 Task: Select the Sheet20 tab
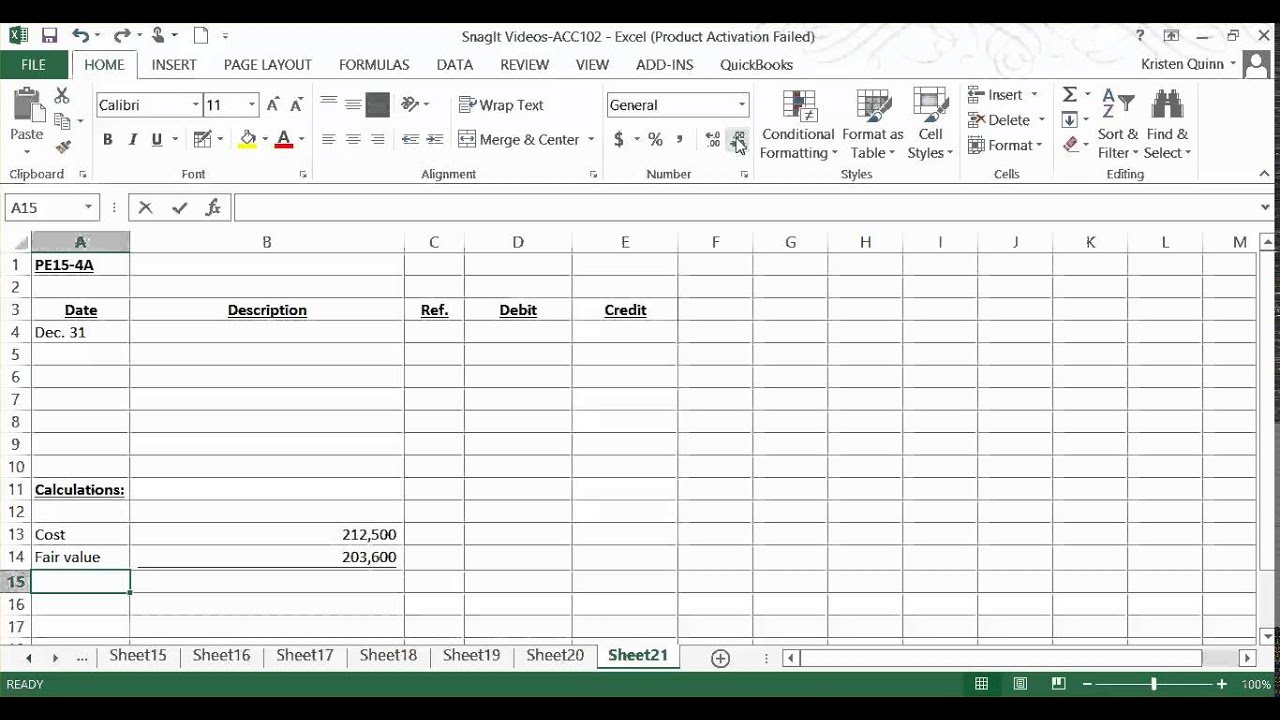555,655
